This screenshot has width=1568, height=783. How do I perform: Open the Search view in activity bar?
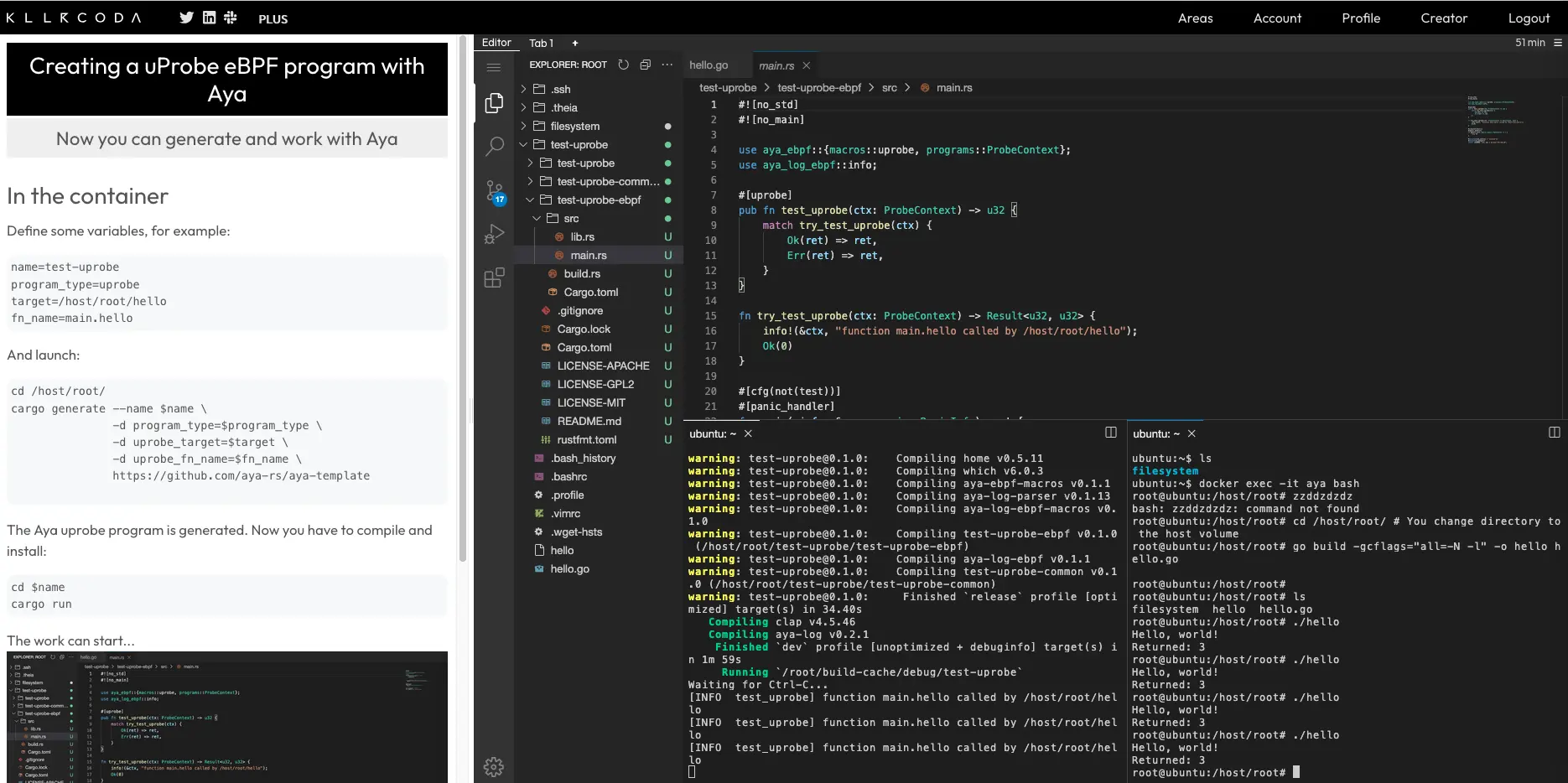[494, 147]
